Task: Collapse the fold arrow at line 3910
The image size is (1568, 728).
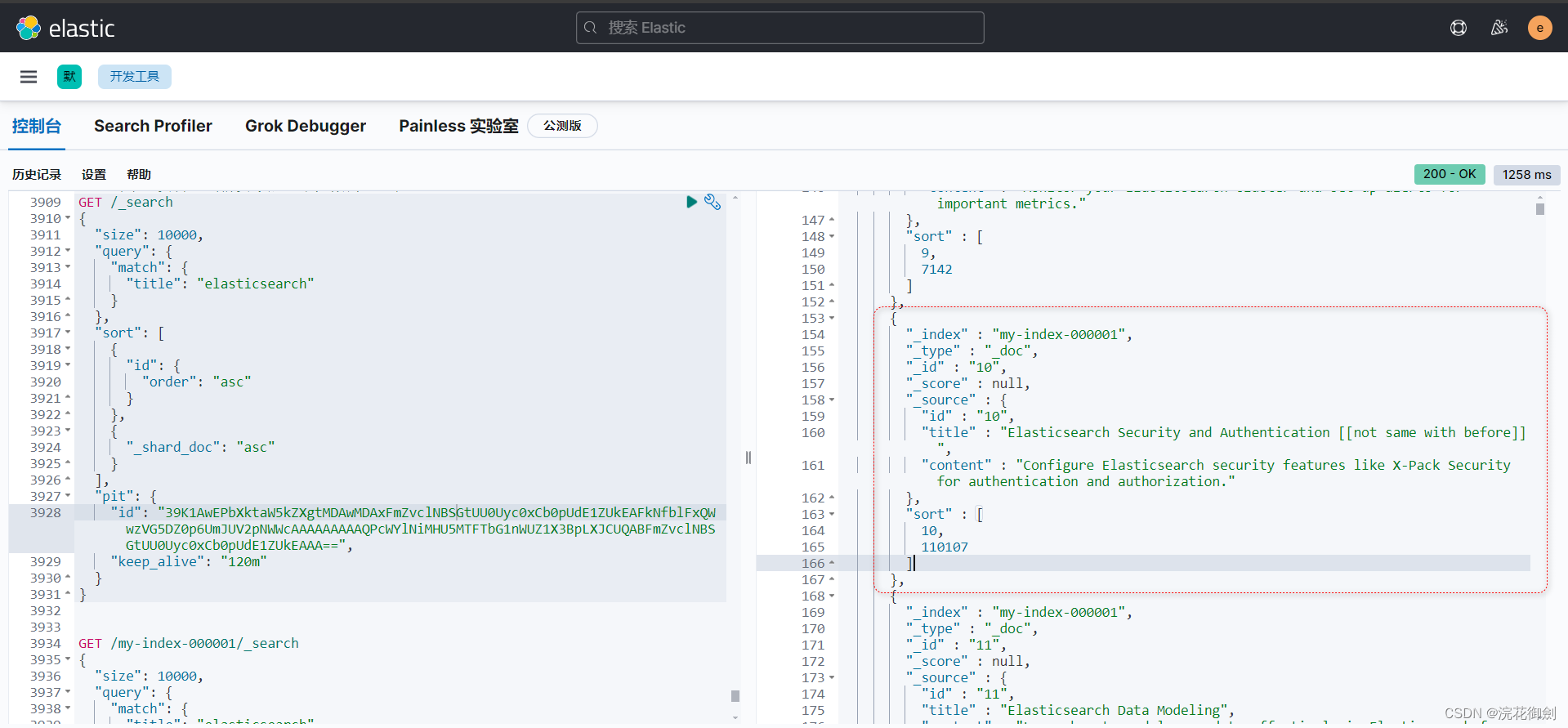Action: tap(68, 218)
